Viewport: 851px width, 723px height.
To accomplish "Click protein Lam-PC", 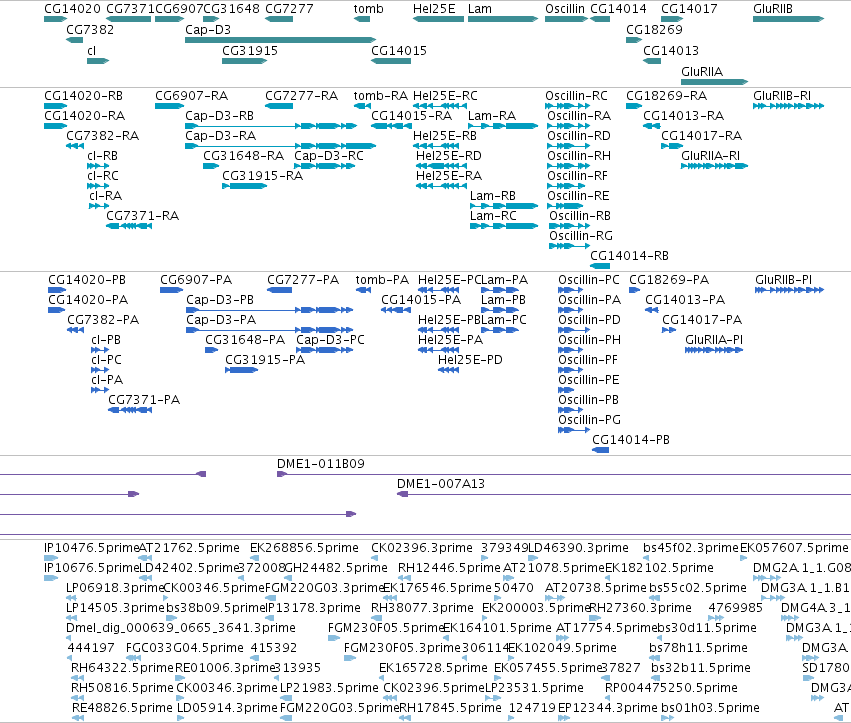I will [504, 320].
